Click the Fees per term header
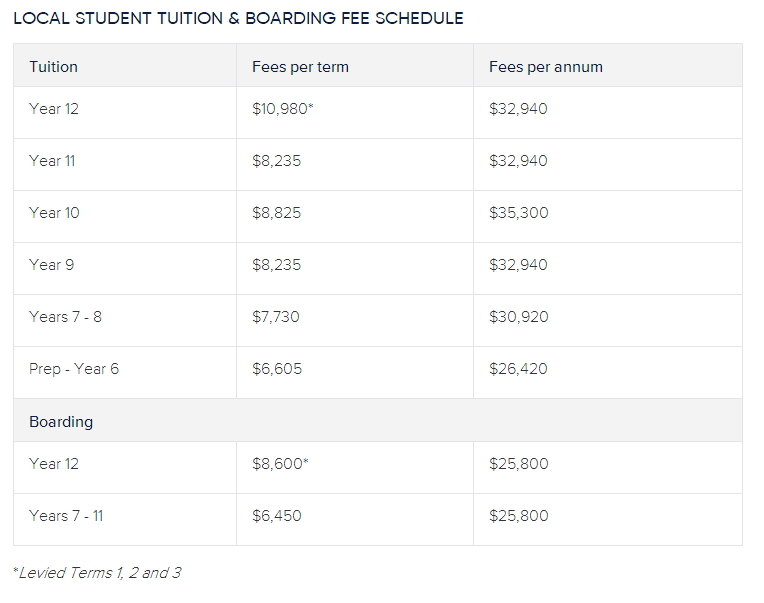Viewport: 764px width, 603px height. [x=300, y=67]
